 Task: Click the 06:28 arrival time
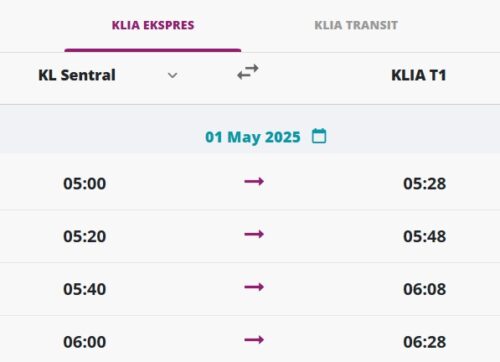pyautogui.click(x=425, y=342)
